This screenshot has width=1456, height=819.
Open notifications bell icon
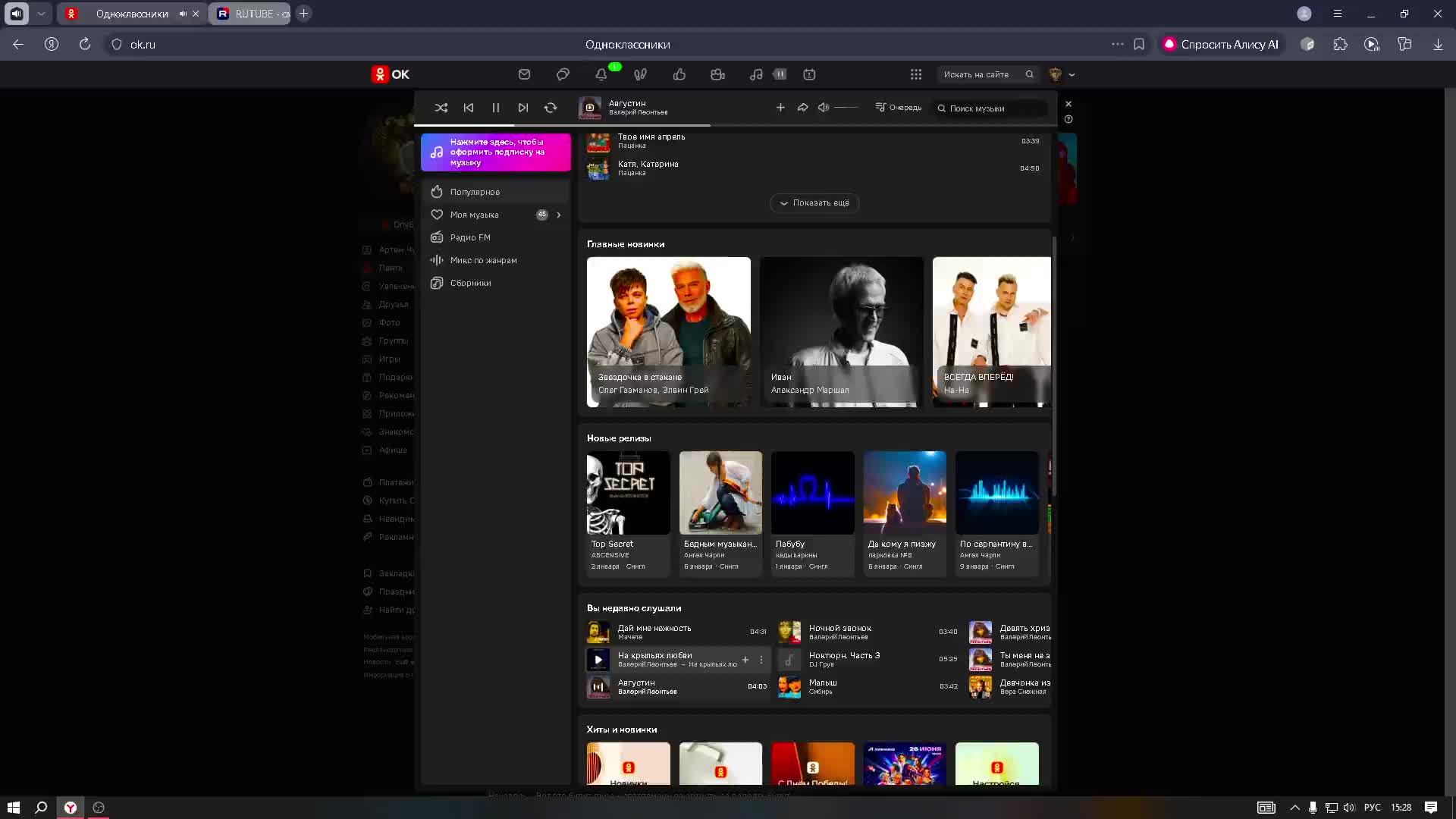pyautogui.click(x=601, y=74)
